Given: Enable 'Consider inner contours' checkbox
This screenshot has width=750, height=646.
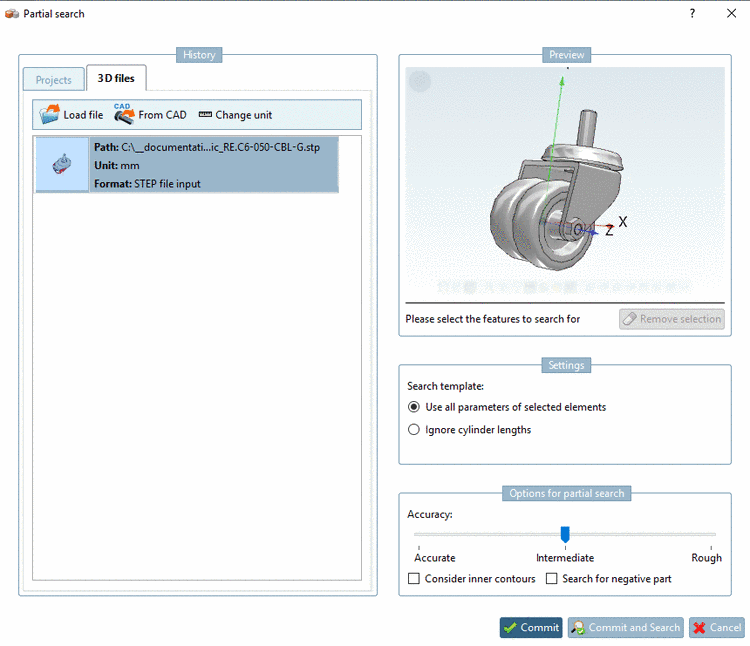Looking at the screenshot, I should click(x=415, y=579).
